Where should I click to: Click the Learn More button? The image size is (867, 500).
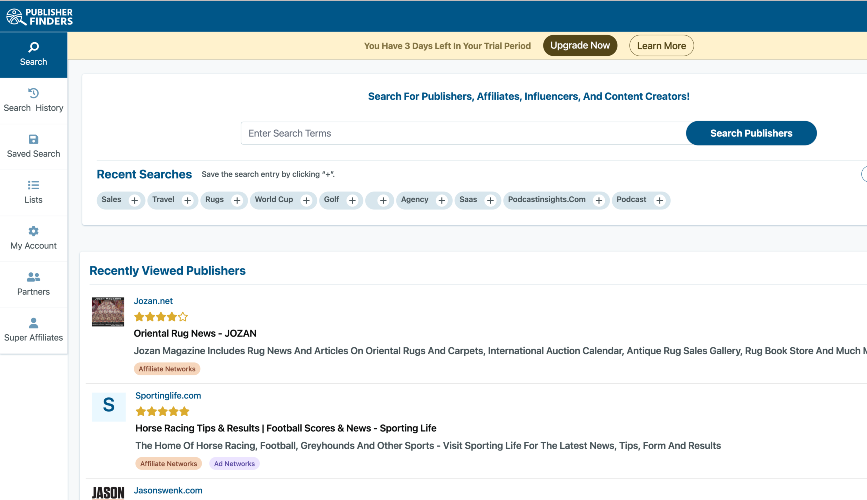click(661, 46)
